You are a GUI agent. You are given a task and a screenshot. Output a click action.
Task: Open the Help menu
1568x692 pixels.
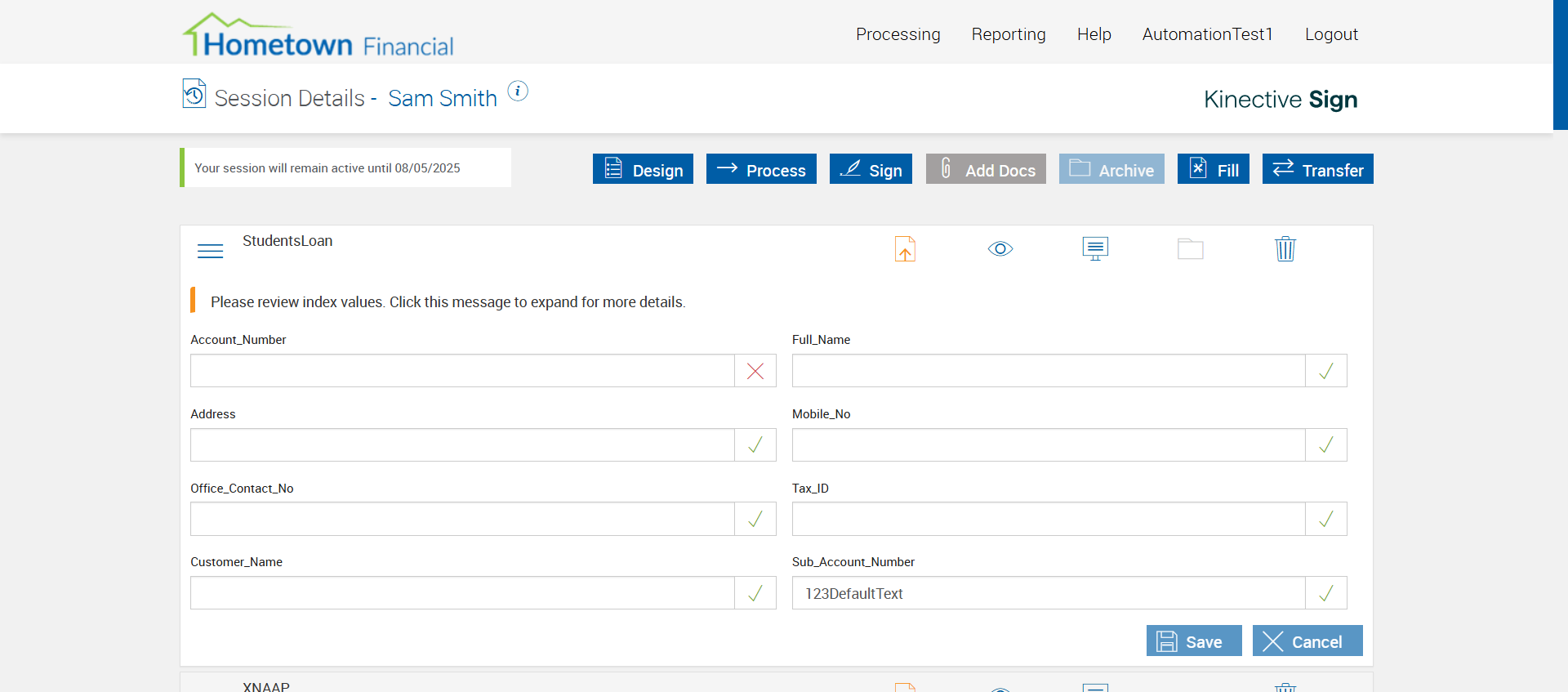(x=1094, y=34)
